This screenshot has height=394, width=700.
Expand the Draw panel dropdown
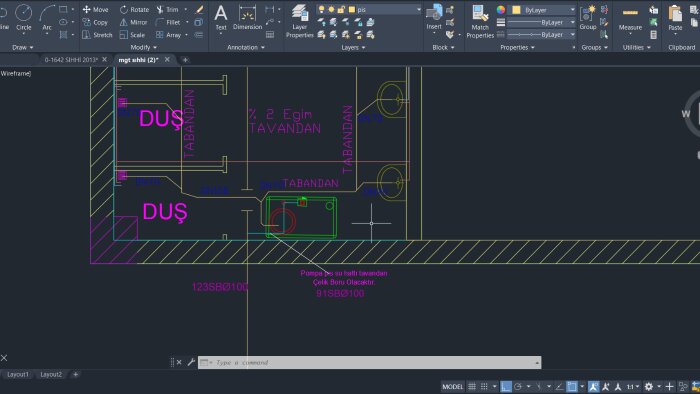(x=23, y=47)
